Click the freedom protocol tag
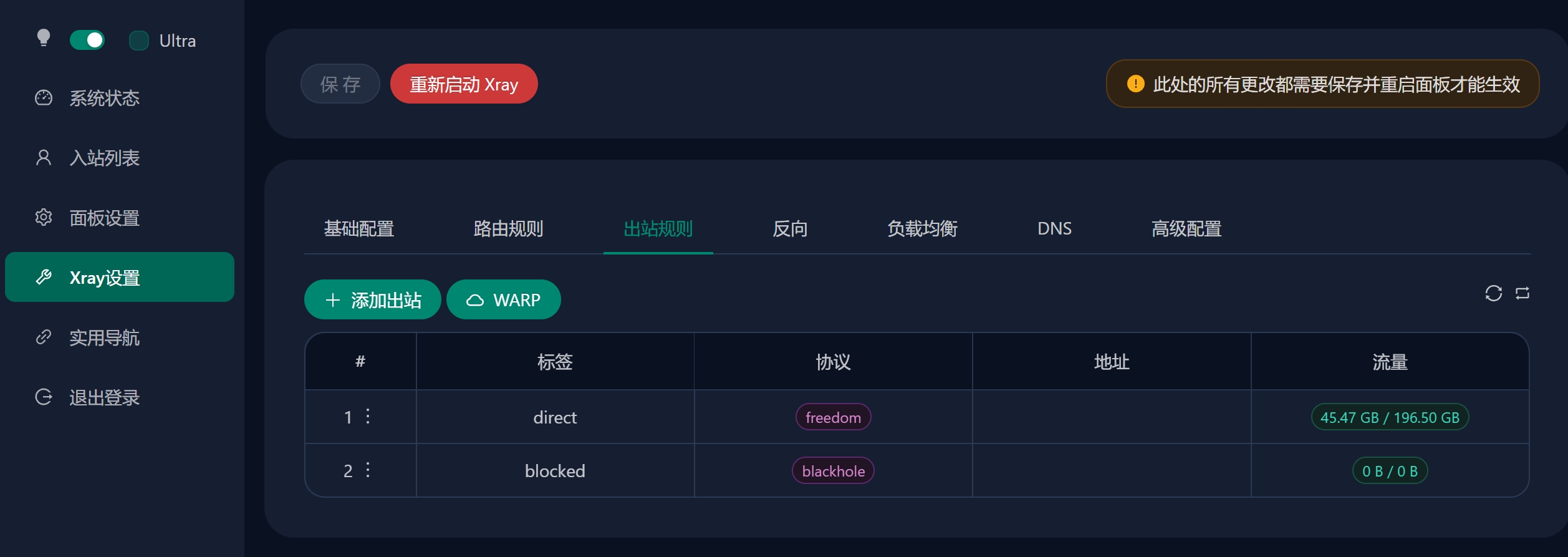Image resolution: width=1568 pixels, height=557 pixels. (833, 417)
